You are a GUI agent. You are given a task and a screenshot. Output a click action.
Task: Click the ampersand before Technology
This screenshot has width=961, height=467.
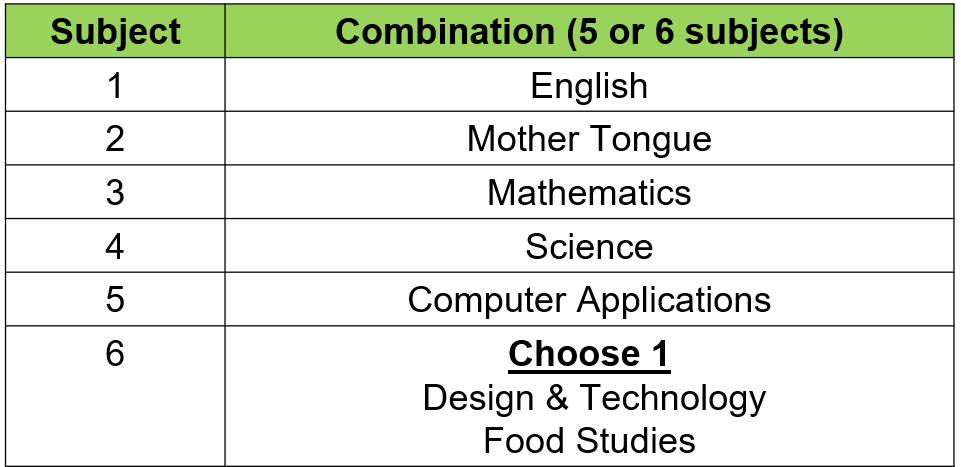552,398
